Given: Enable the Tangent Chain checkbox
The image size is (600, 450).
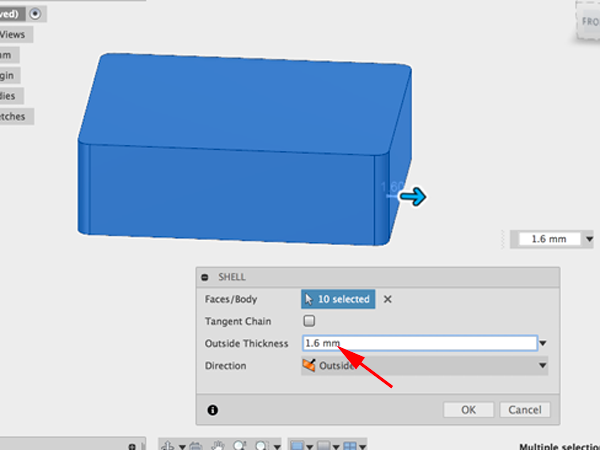Looking at the screenshot, I should [x=309, y=321].
